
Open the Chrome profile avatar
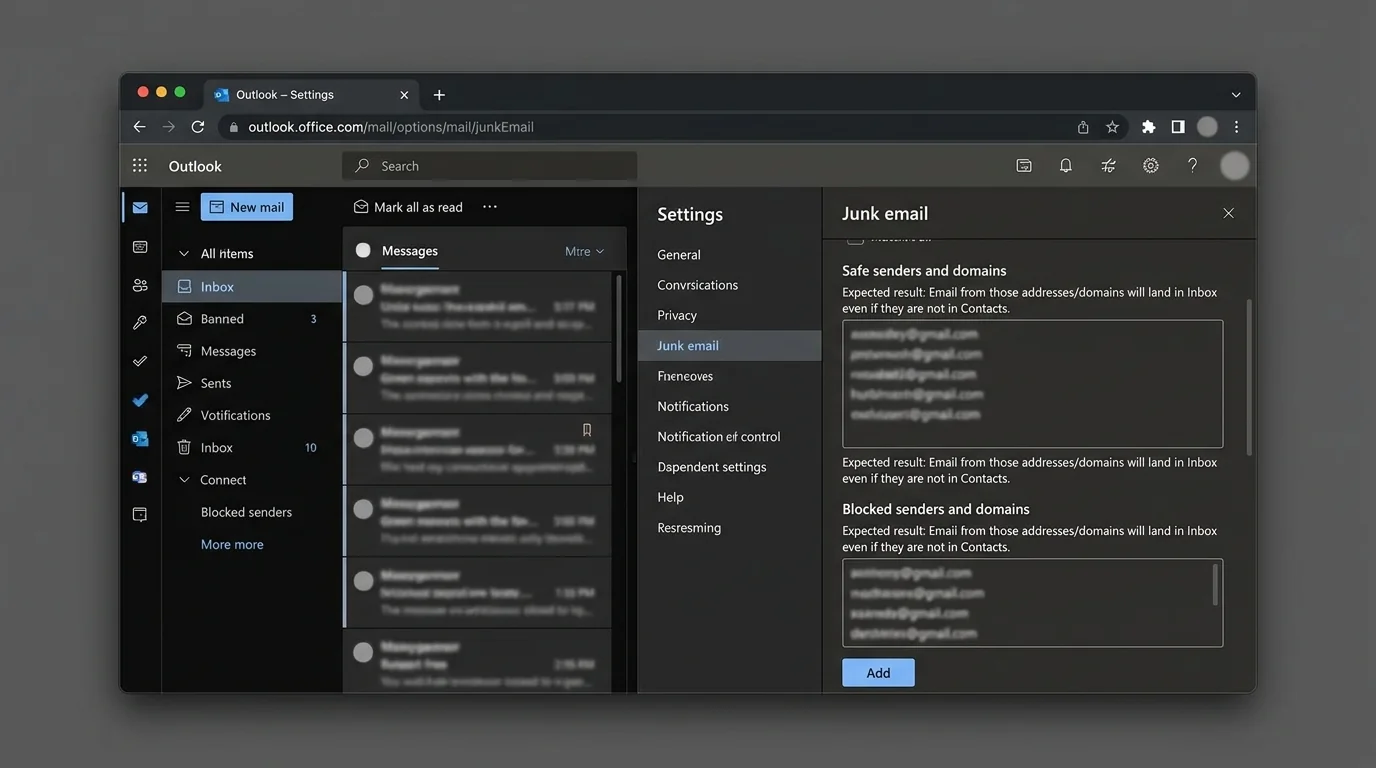pyautogui.click(x=1207, y=127)
